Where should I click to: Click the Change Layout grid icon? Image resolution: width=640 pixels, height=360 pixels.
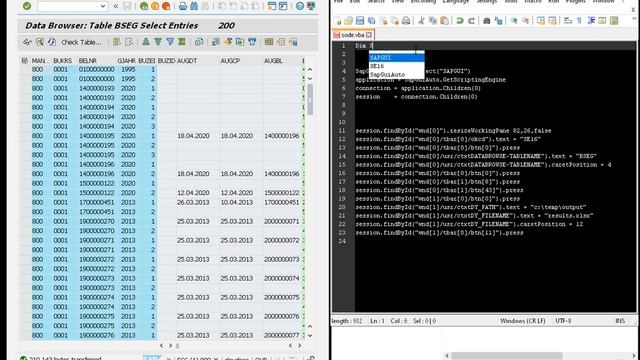pyautogui.click(x=269, y=42)
